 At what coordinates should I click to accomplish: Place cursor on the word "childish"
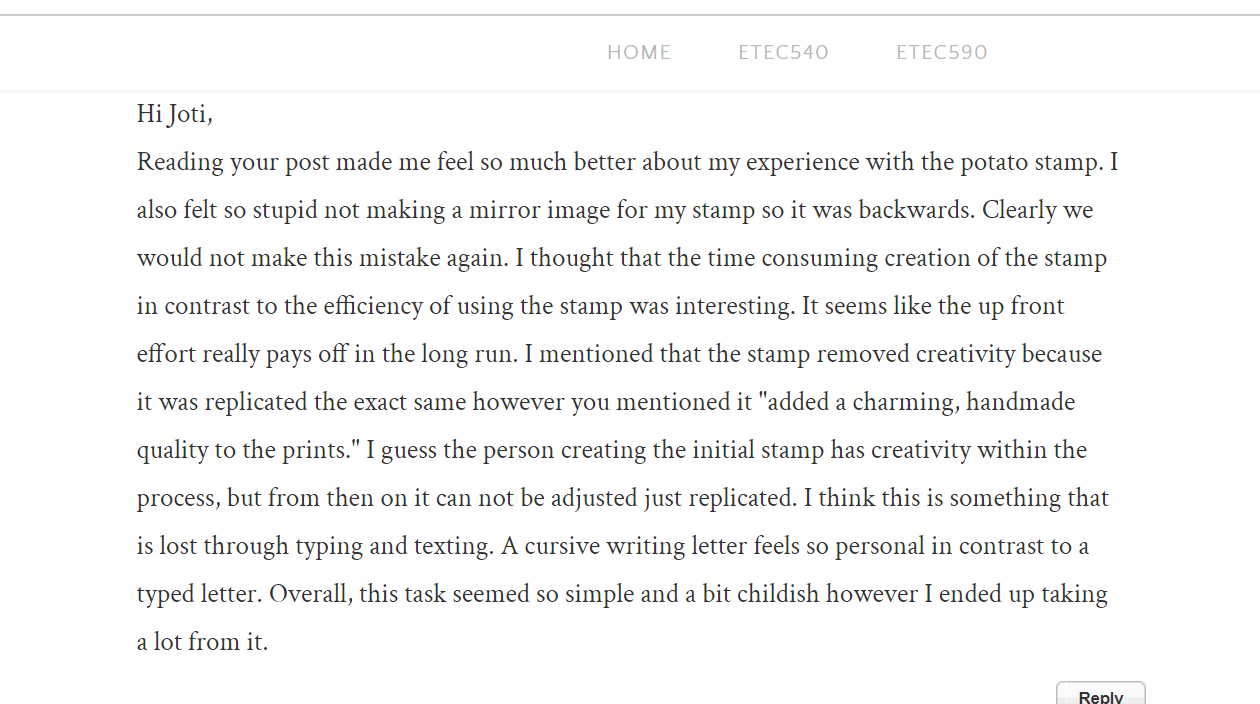click(x=777, y=595)
